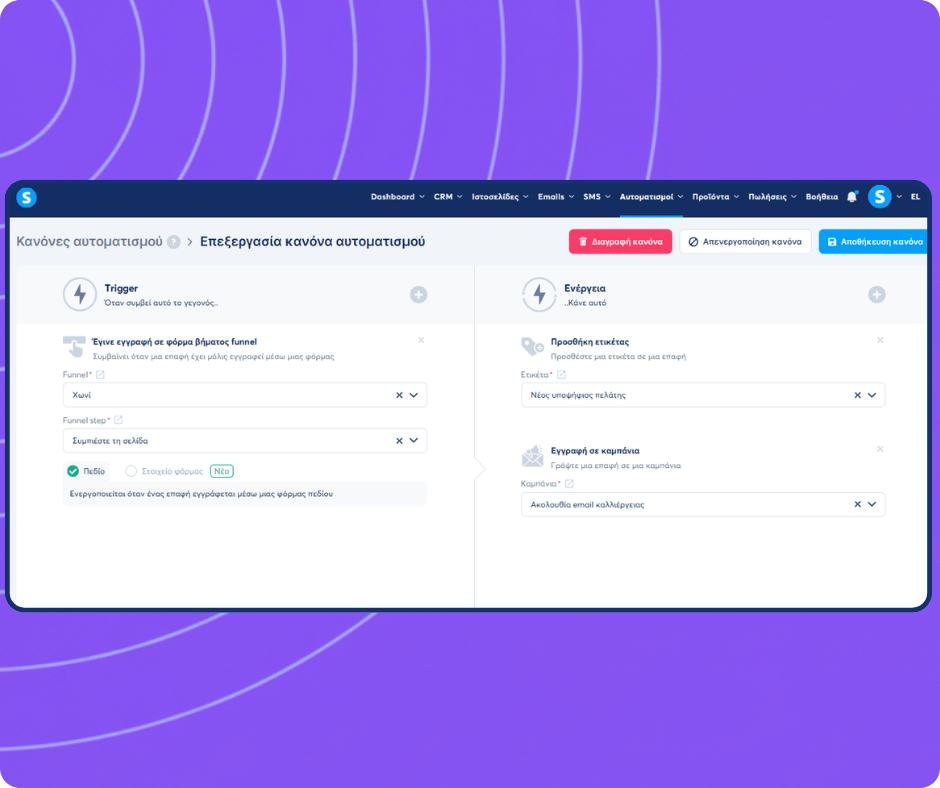Open the Βοήθεια menu item
The height and width of the screenshot is (788, 940).
coord(822,197)
